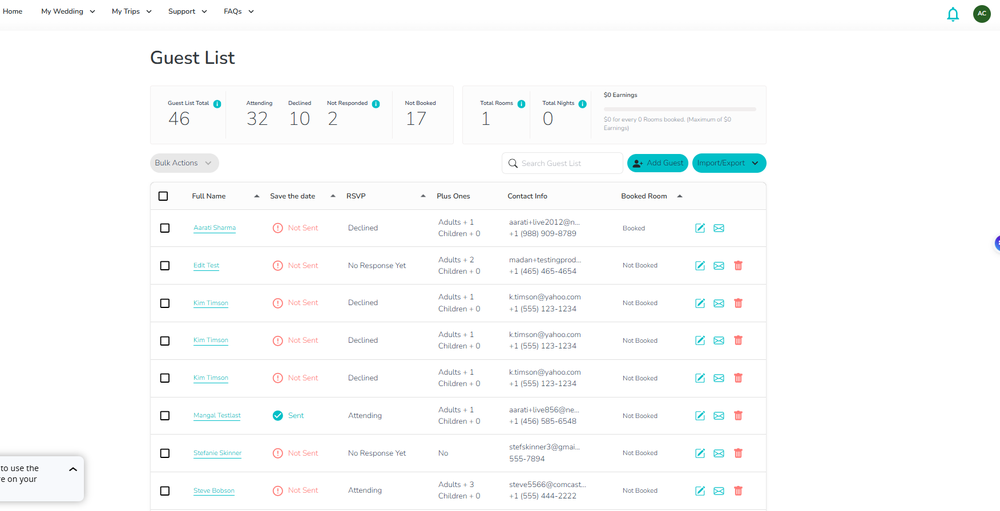Show info icon beside Total Rooms
1000x511 pixels.
[x=521, y=104]
